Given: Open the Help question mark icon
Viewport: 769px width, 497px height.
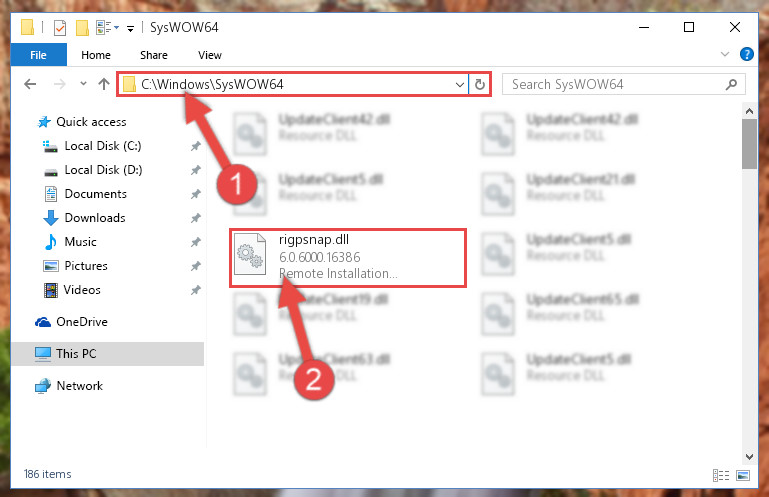Looking at the screenshot, I should tap(746, 54).
